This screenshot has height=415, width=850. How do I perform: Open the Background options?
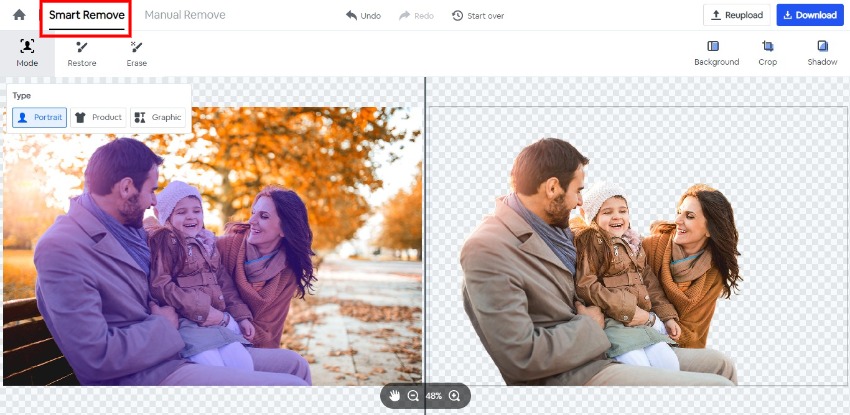click(716, 53)
